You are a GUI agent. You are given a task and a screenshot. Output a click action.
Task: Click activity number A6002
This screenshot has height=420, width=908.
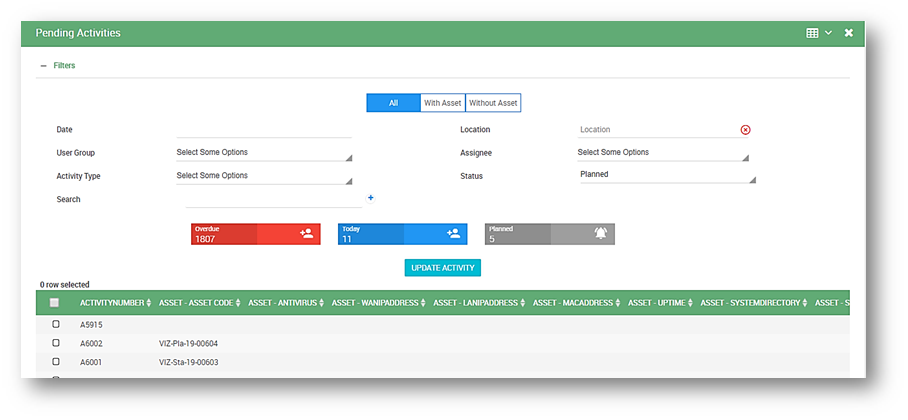[x=91, y=344]
